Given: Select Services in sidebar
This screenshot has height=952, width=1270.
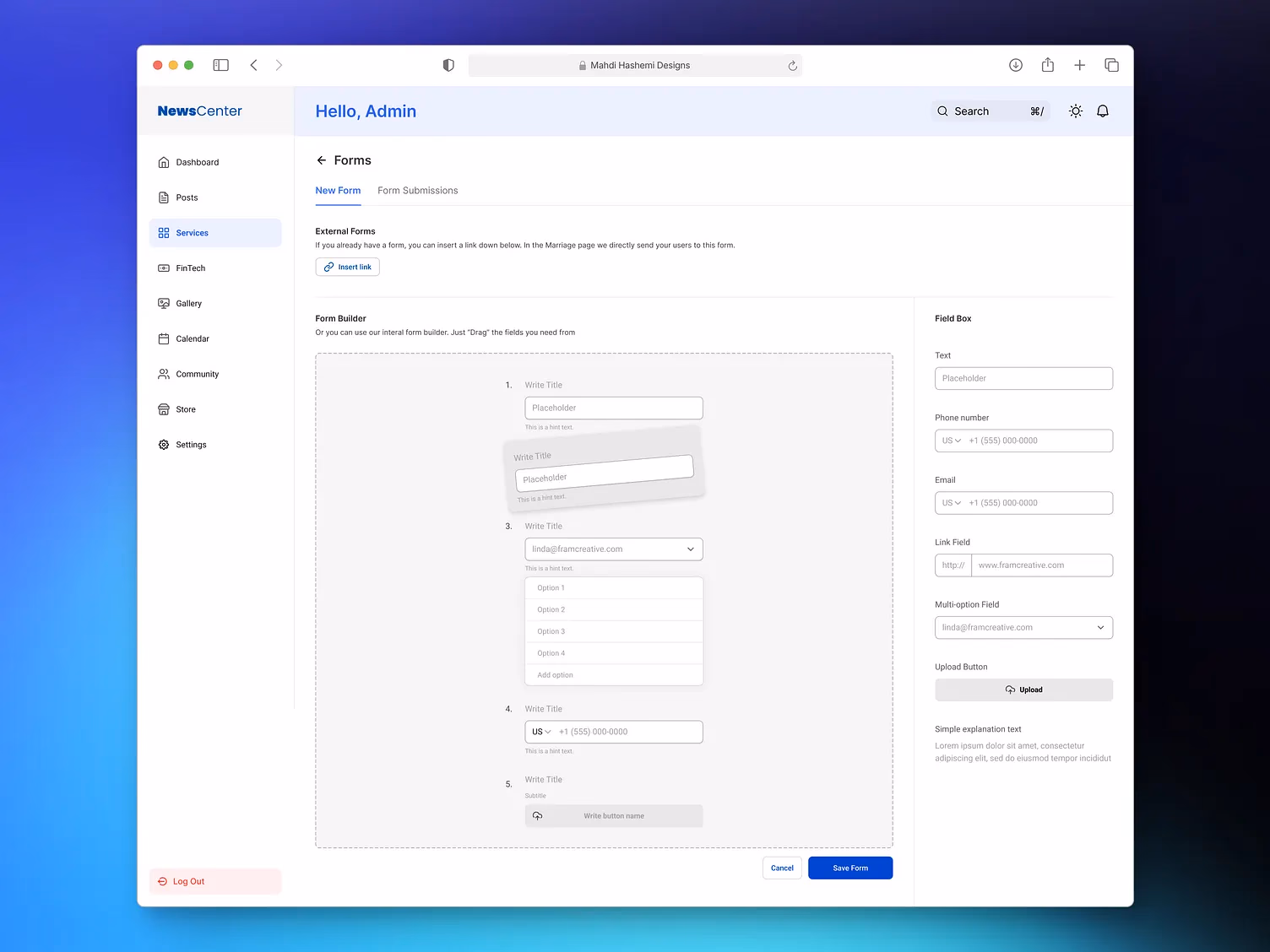Looking at the screenshot, I should [215, 233].
